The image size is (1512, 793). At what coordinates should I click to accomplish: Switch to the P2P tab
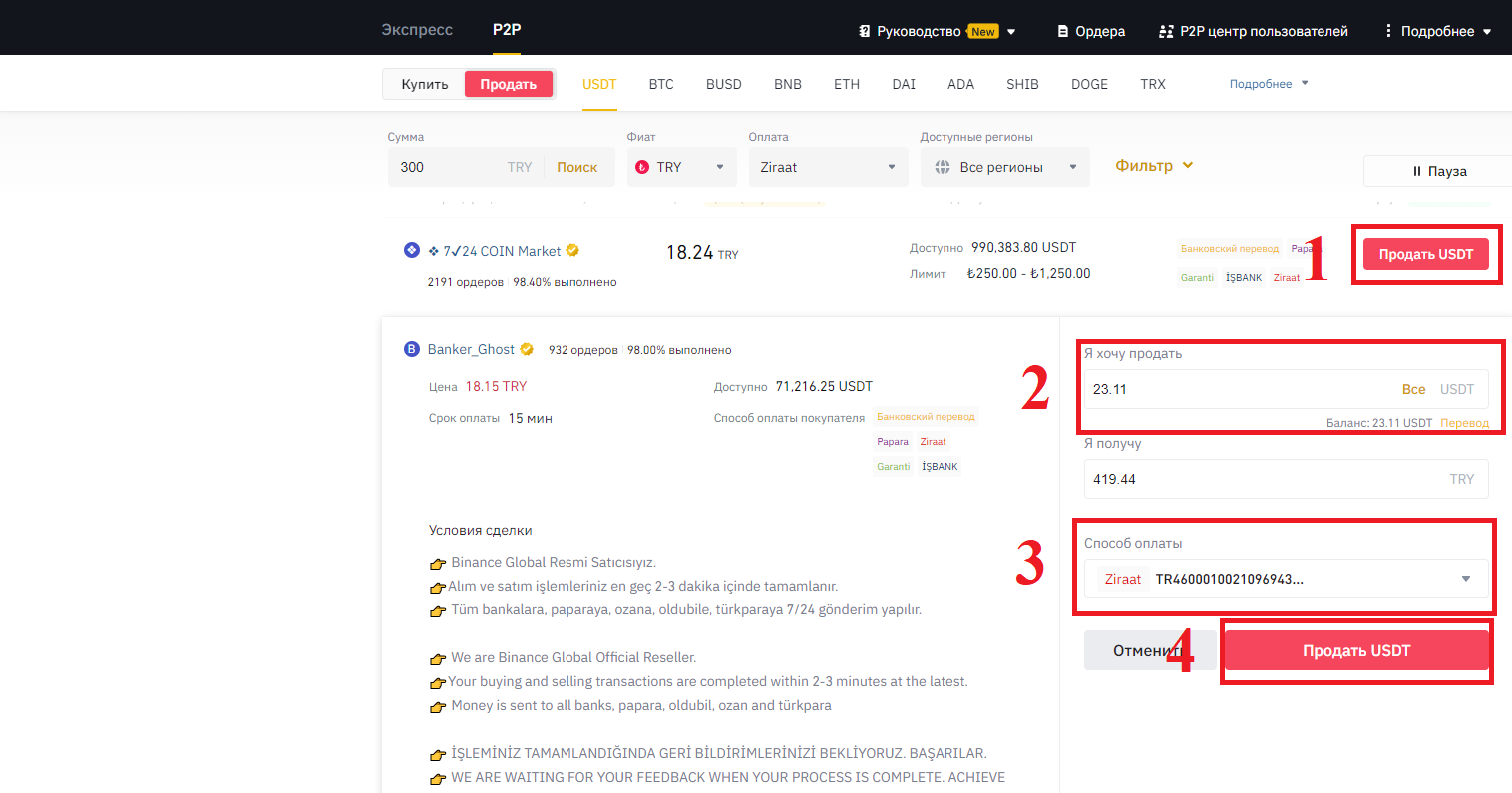507,30
